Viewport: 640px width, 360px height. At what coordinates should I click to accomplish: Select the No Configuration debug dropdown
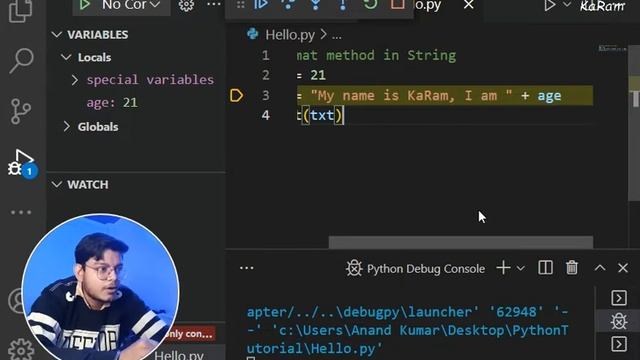(131, 5)
